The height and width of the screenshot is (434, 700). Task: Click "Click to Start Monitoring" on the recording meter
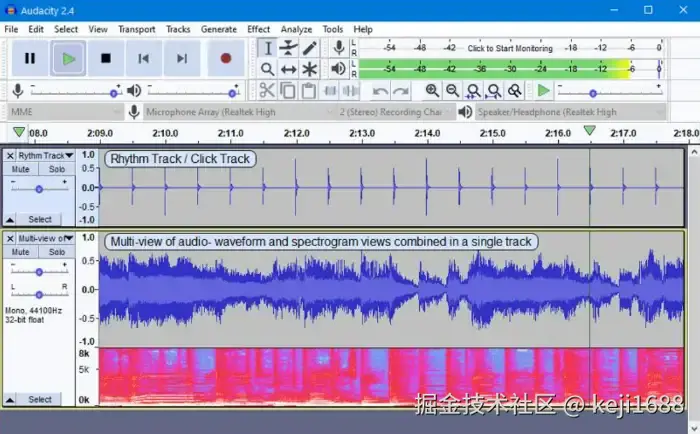point(510,48)
